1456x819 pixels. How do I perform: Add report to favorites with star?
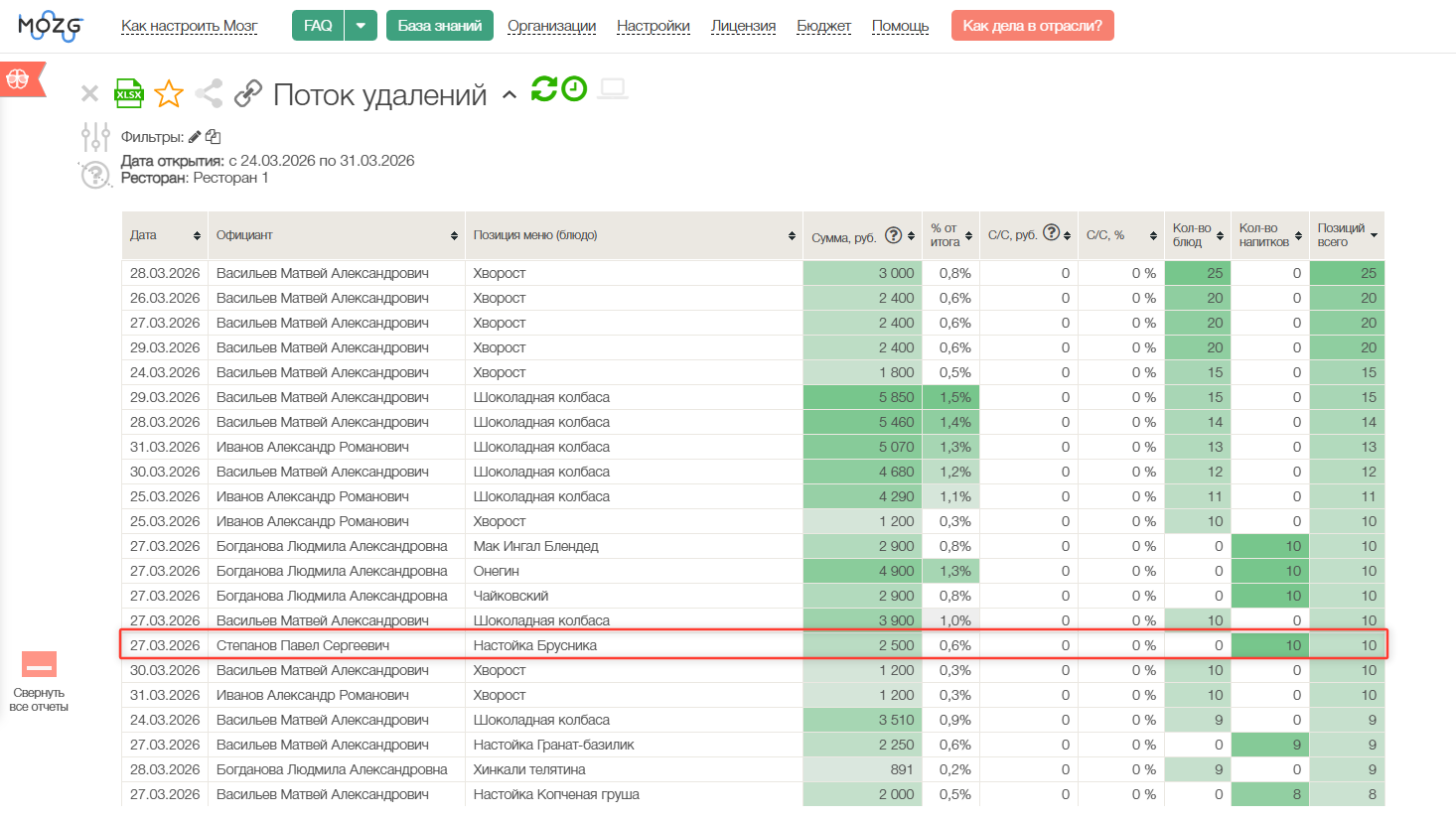coord(169,94)
